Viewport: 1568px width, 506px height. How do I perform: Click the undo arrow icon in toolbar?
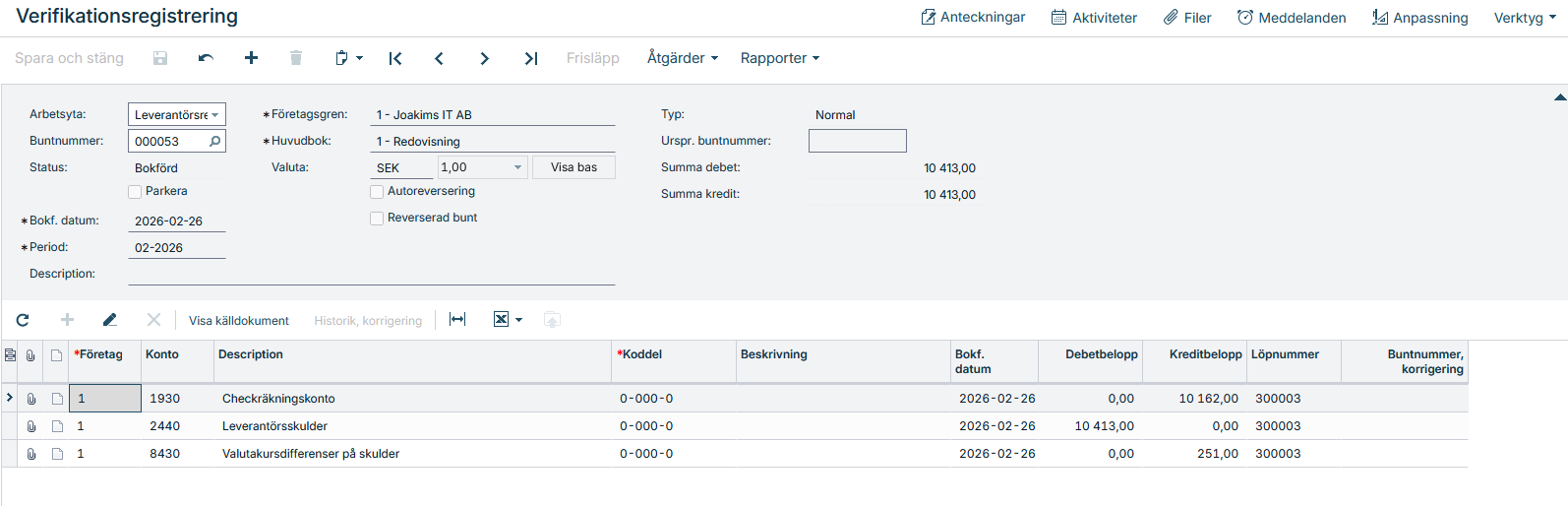[206, 58]
